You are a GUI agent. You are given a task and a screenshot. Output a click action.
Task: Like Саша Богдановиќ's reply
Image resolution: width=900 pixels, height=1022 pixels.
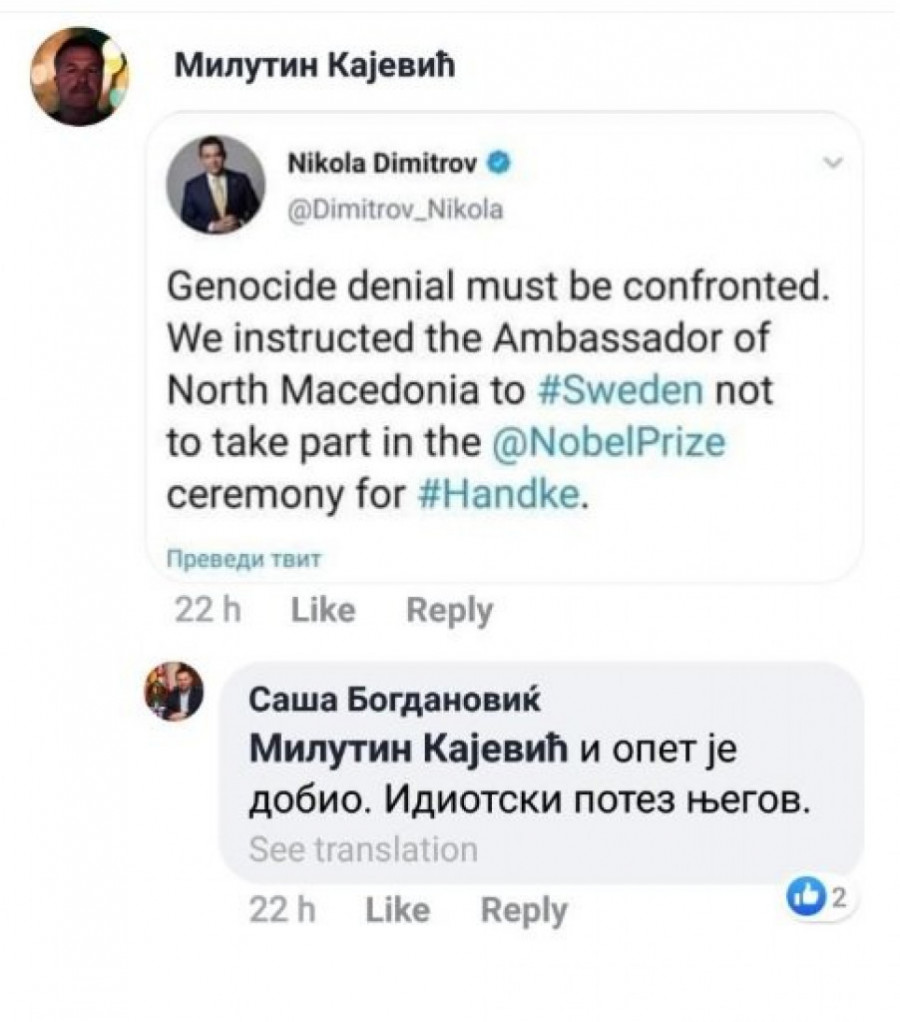(x=397, y=910)
